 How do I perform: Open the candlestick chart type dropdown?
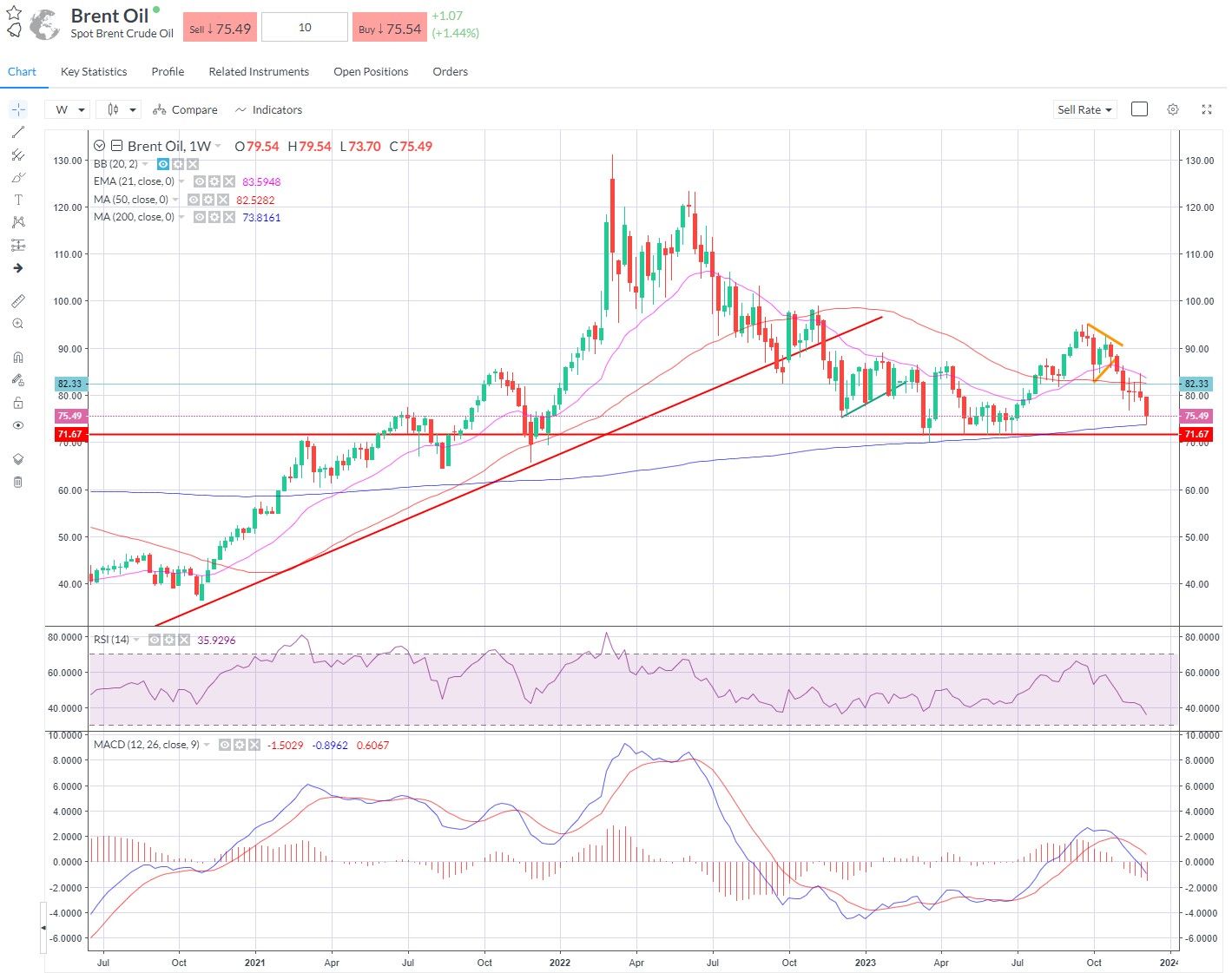[118, 109]
